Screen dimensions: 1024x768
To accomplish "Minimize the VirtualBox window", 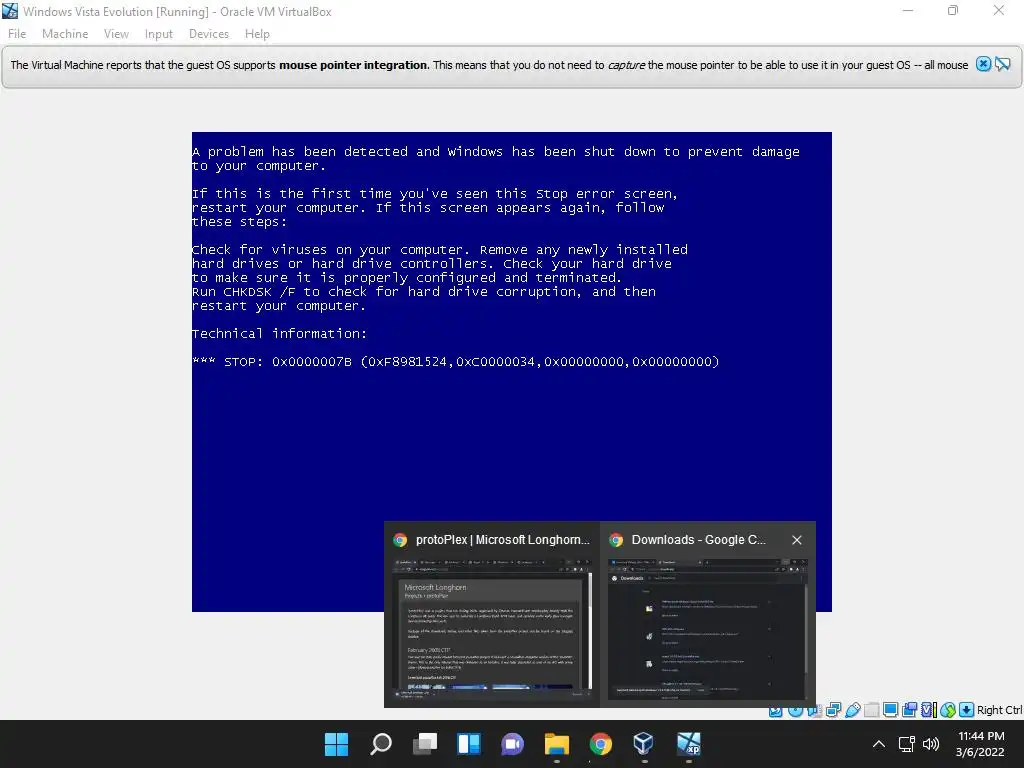I will click(908, 11).
